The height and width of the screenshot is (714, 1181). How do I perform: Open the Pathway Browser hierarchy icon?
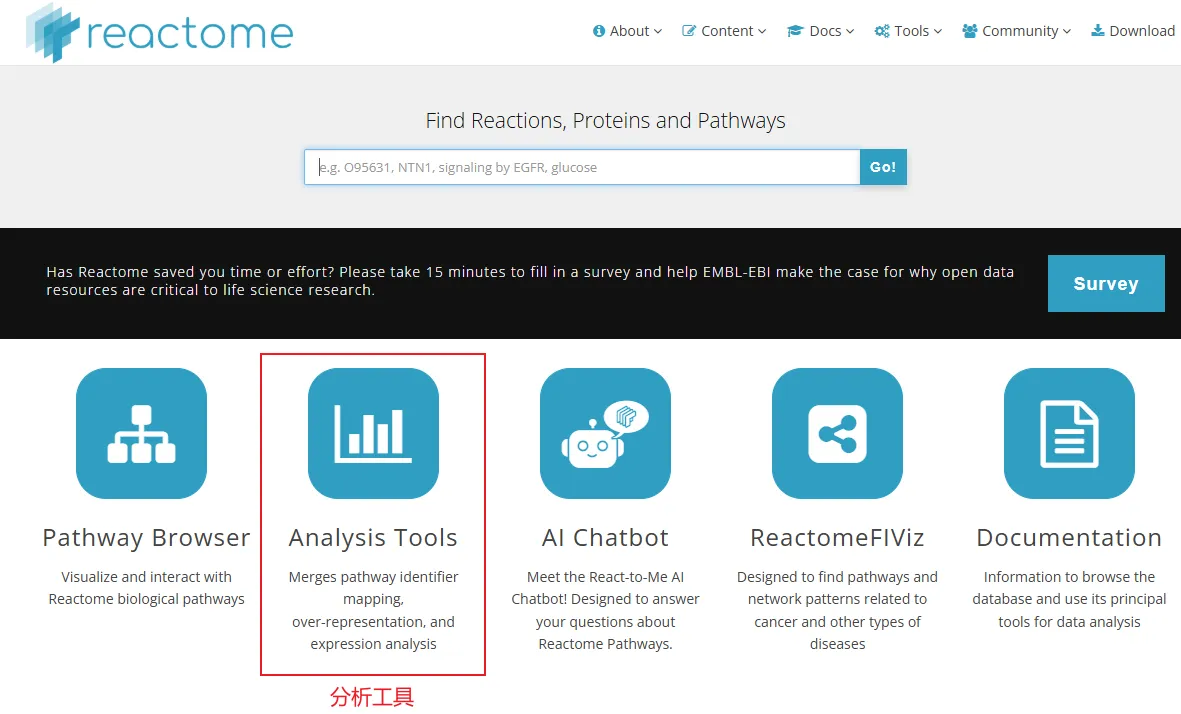click(x=141, y=433)
